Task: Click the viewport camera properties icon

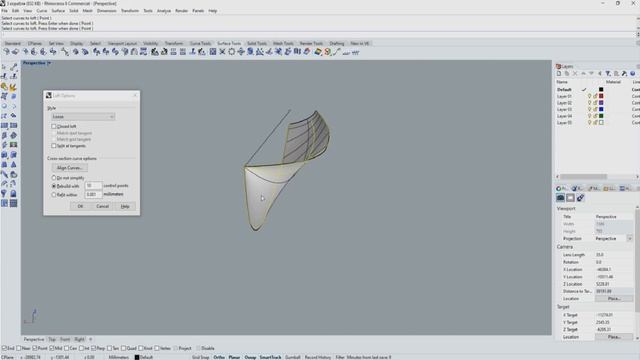Action: tap(560, 198)
